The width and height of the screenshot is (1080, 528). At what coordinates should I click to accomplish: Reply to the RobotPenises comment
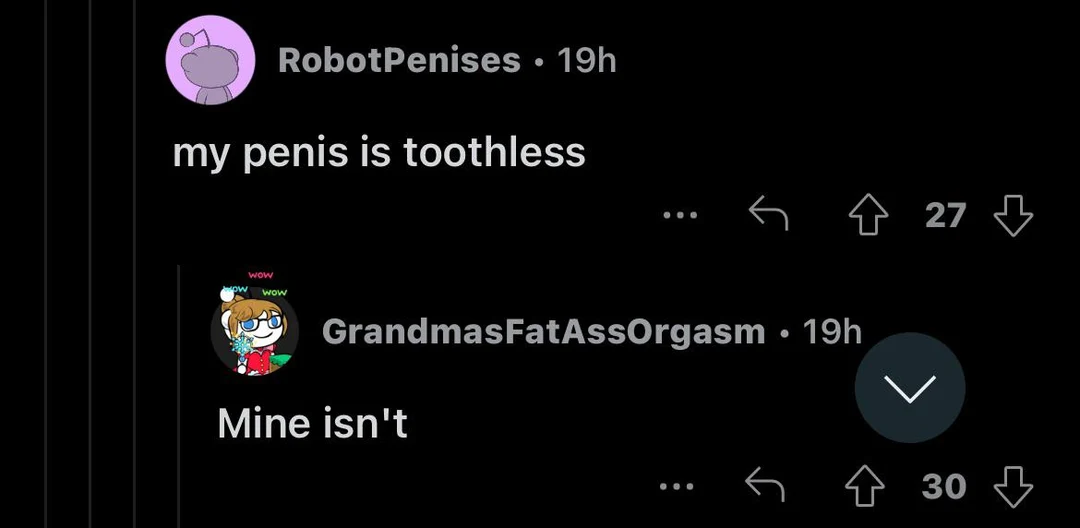coord(769,214)
